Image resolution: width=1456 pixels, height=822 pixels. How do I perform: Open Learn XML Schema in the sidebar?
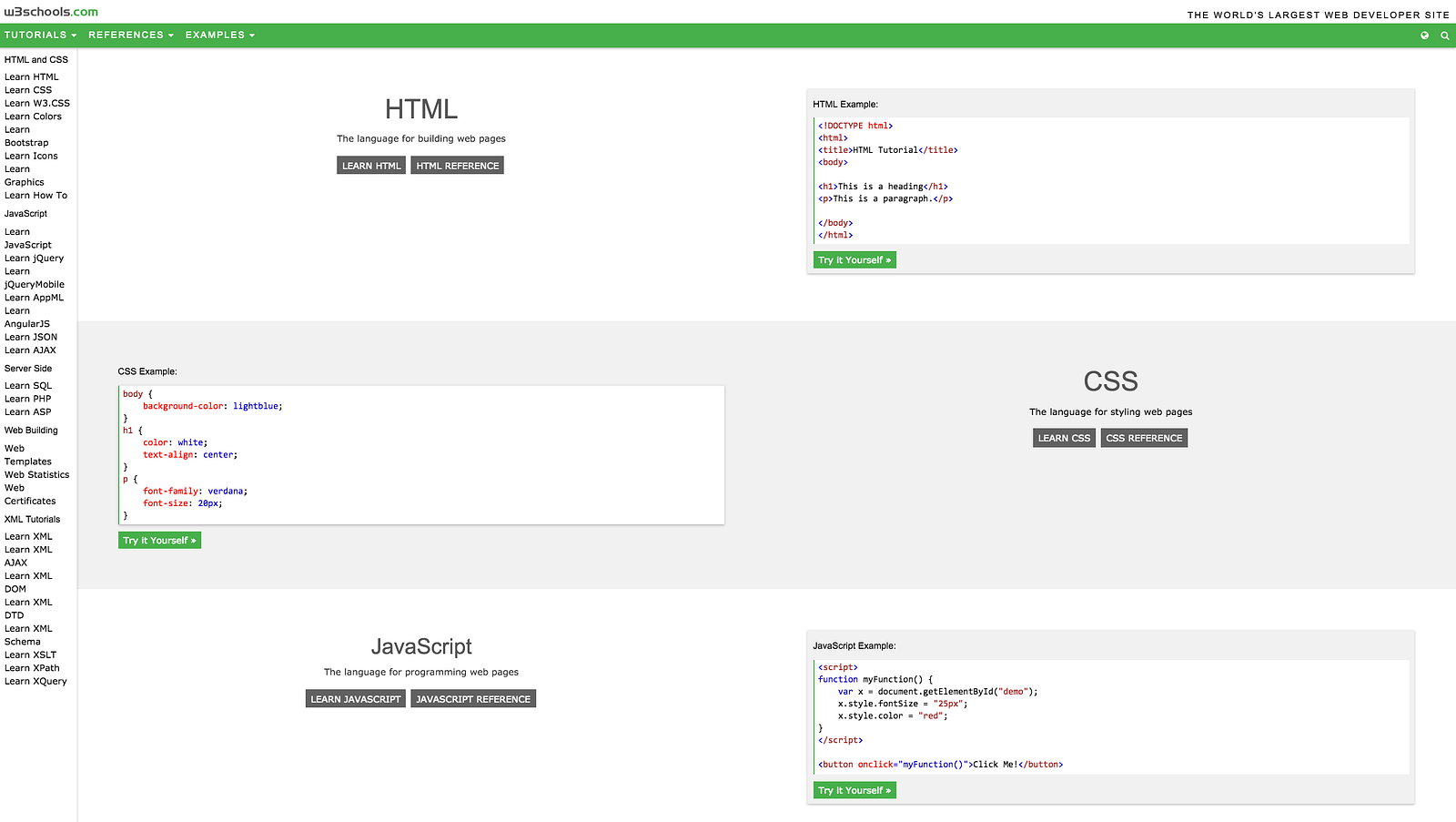28,635
